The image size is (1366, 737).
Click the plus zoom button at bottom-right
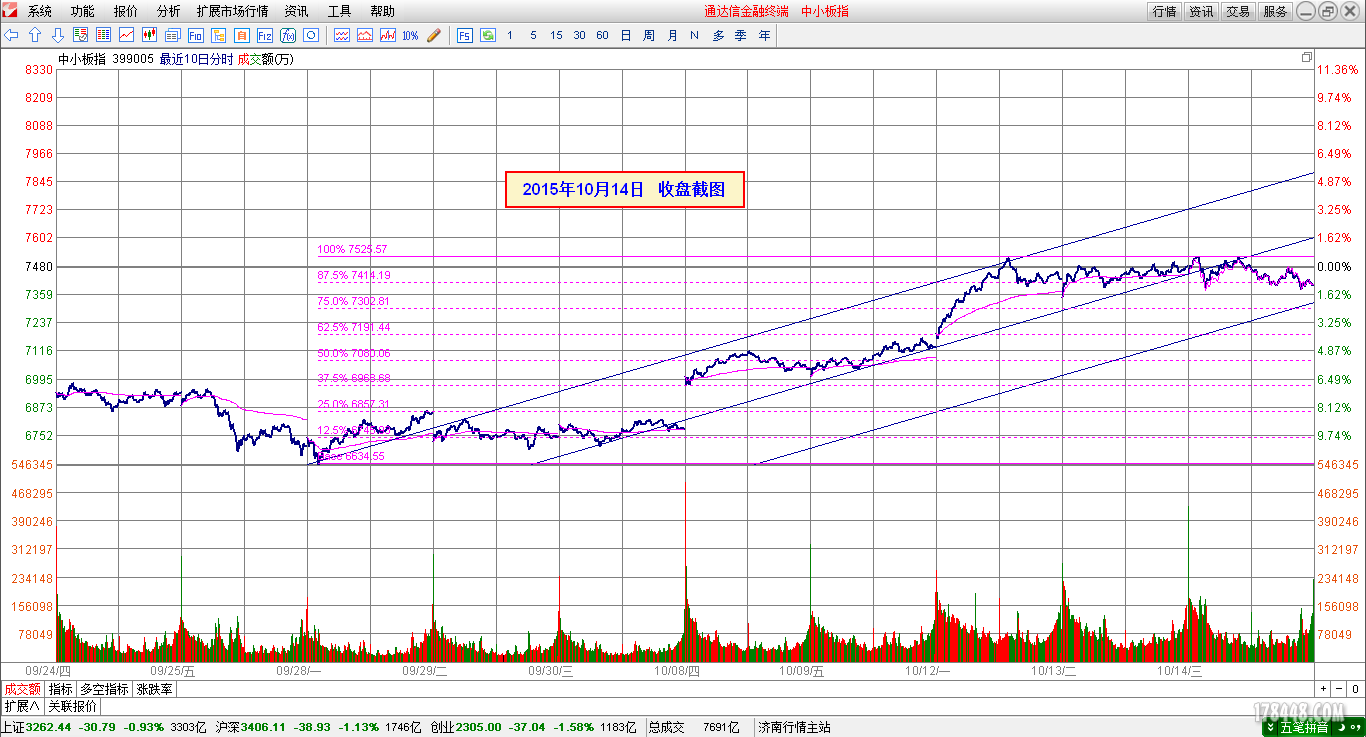1324,689
